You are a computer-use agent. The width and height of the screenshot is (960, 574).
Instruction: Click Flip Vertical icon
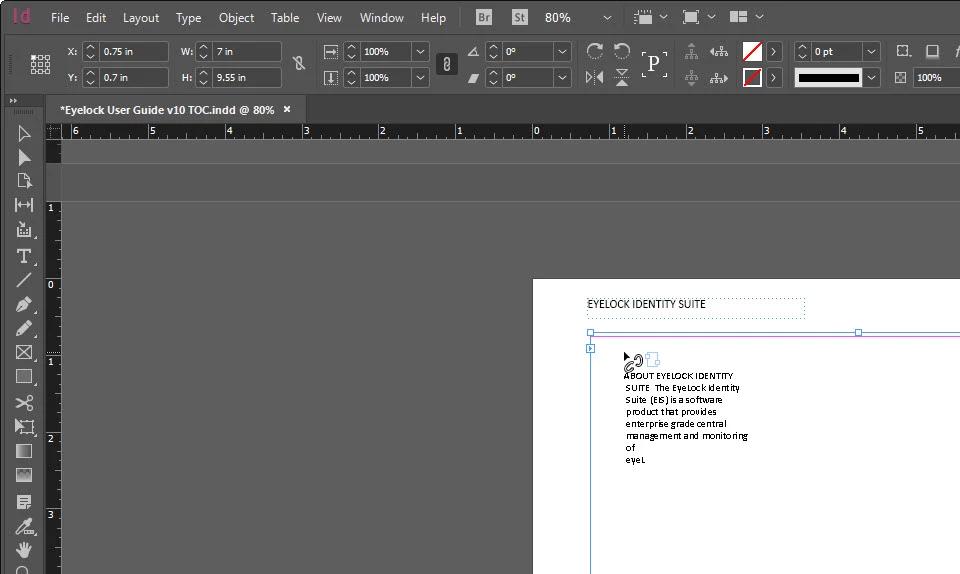[621, 78]
